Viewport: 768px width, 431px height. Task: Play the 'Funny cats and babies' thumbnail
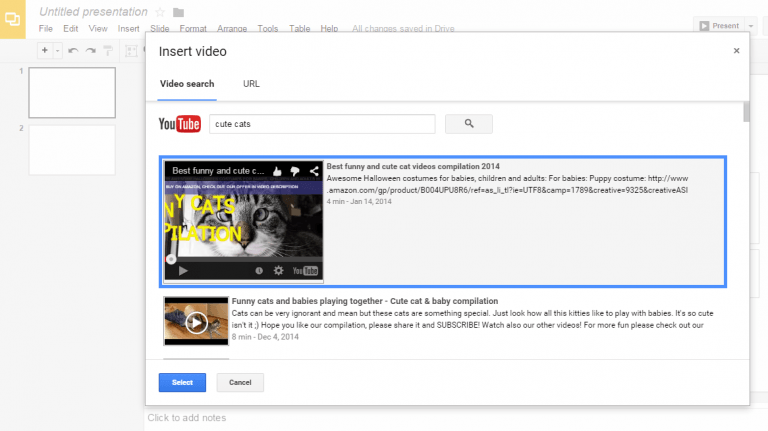tap(196, 322)
